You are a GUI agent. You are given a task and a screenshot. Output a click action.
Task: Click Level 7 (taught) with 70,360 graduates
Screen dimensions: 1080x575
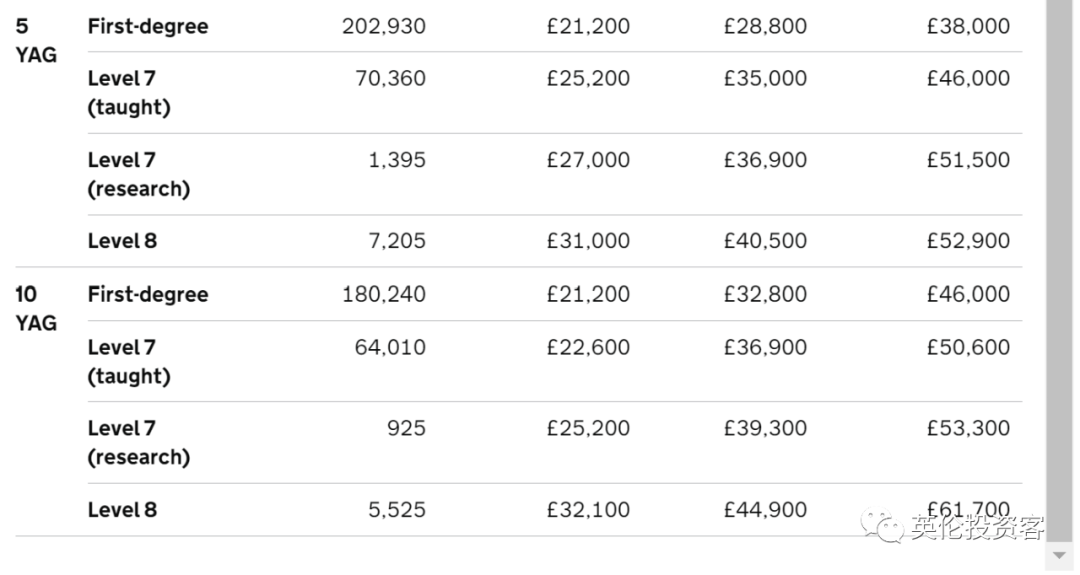click(x=129, y=92)
